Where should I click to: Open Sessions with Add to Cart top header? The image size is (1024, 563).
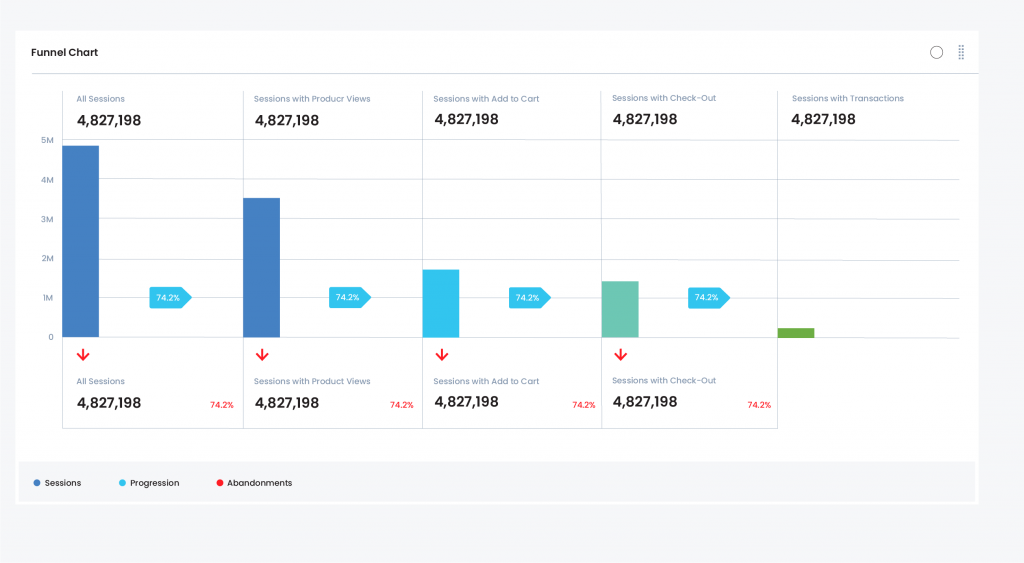(486, 99)
